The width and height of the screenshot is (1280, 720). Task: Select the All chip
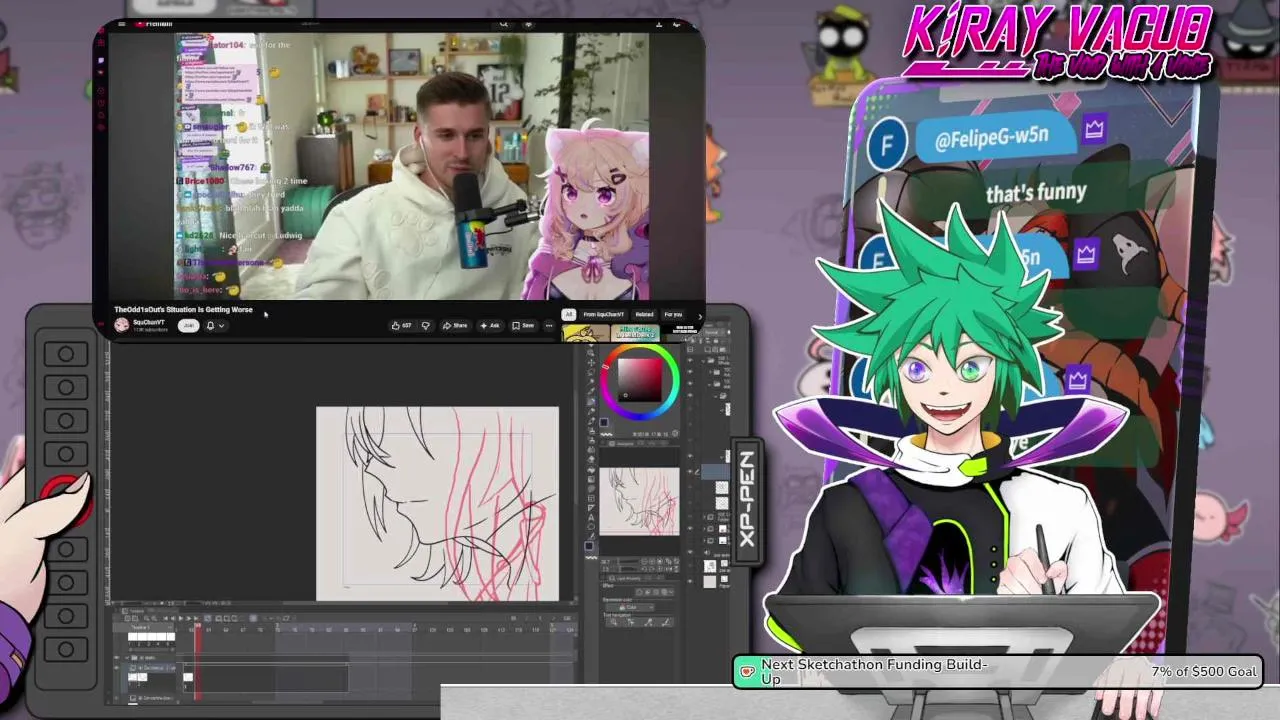[568, 315]
